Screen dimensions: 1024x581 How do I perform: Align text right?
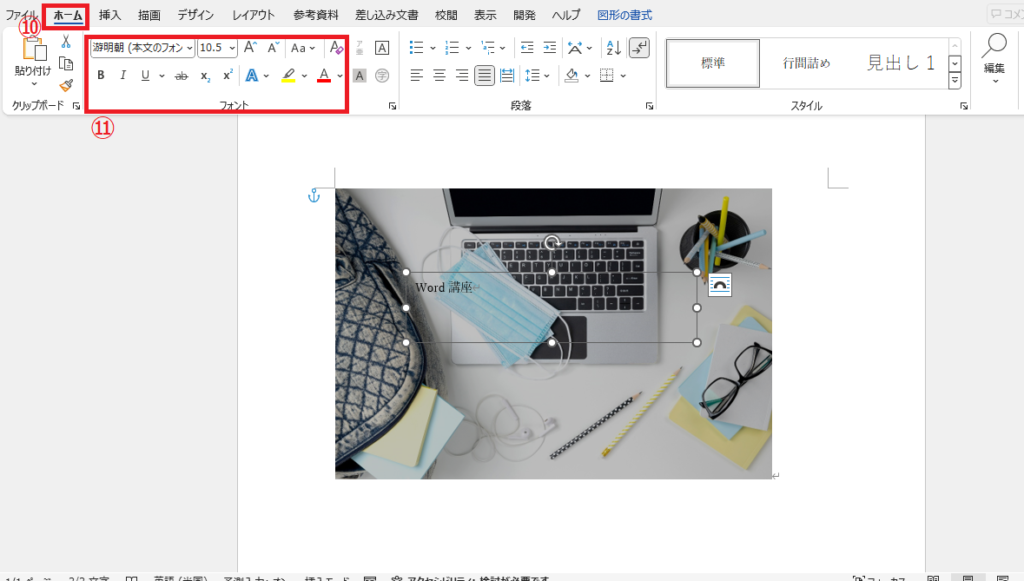(x=462, y=76)
